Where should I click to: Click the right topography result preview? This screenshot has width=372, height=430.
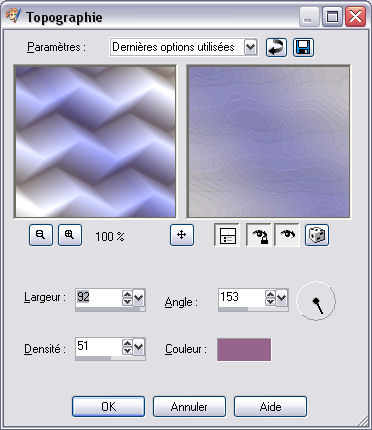(269, 142)
